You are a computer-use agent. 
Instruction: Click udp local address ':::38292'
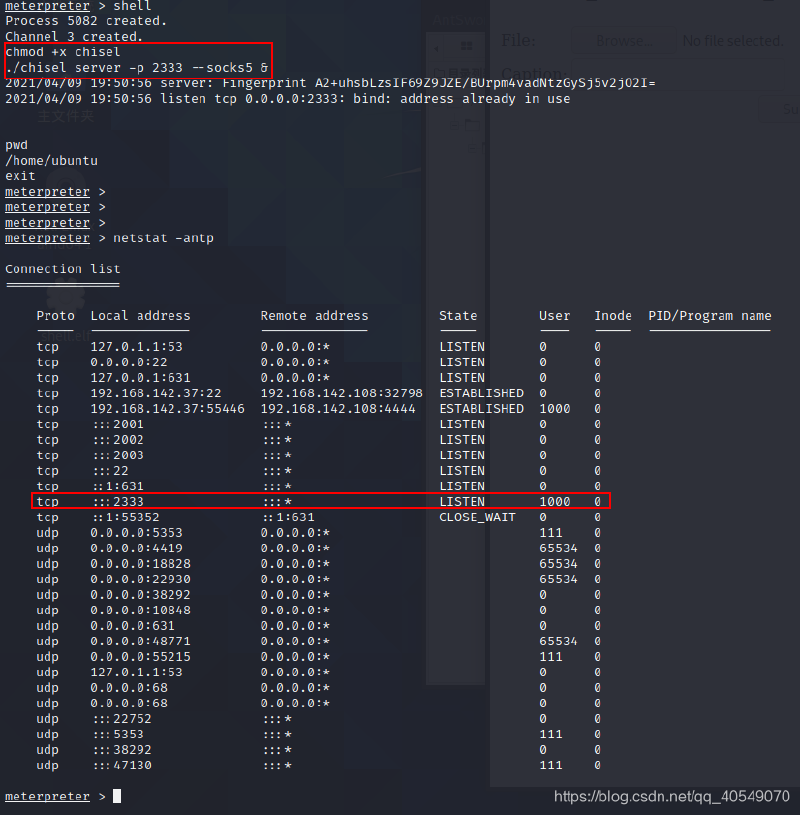[x=123, y=750]
